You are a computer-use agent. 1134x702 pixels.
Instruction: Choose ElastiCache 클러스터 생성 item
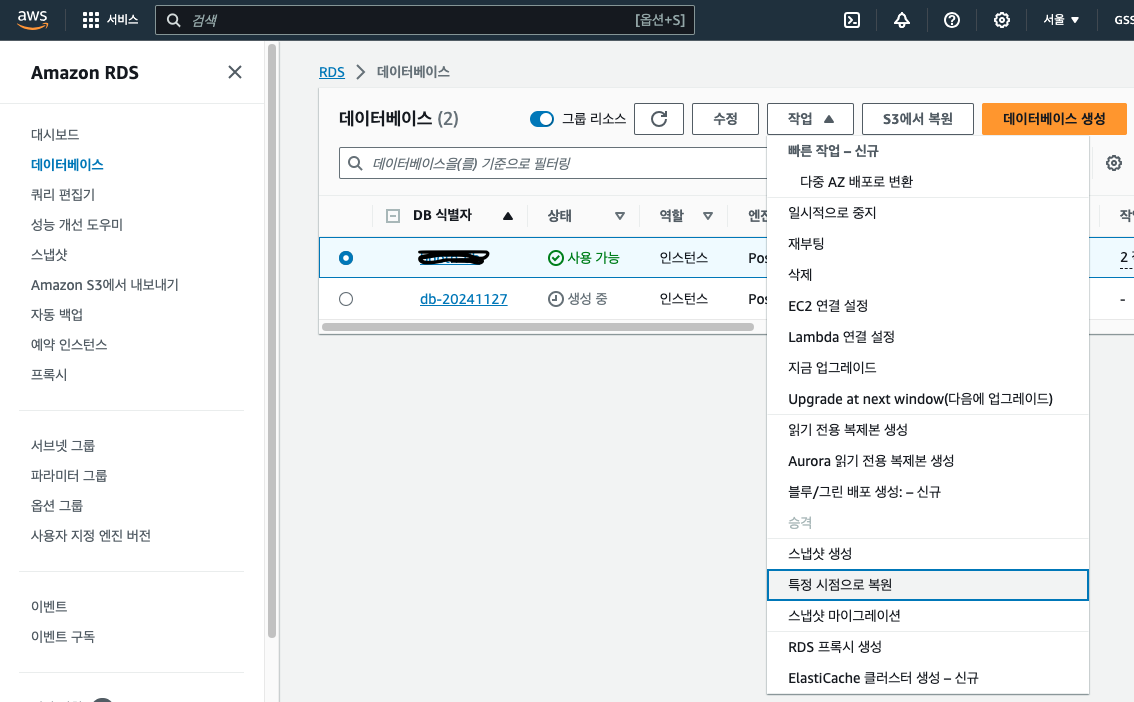928,678
